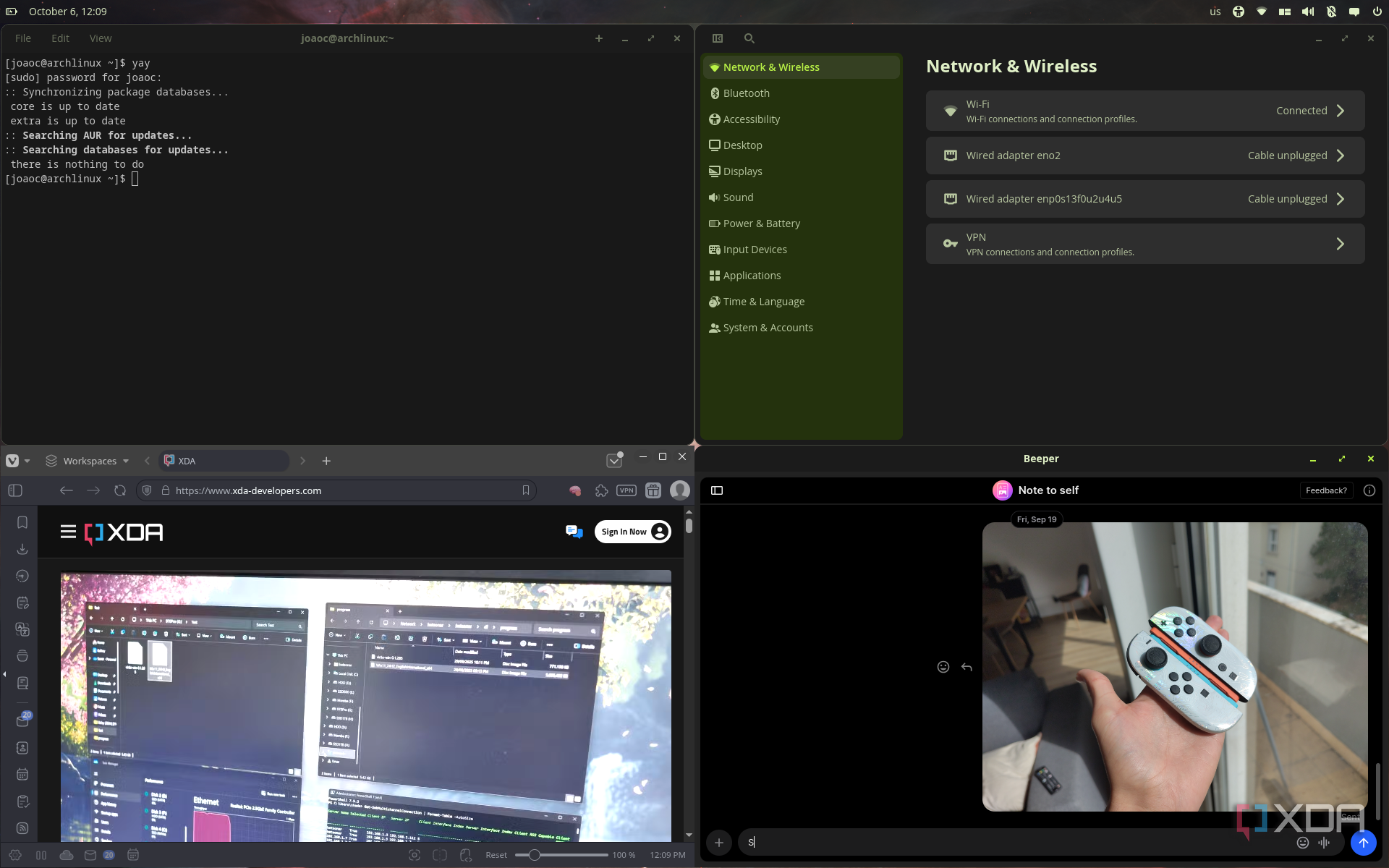Open the Joy-Con photo in Beeper chat
Image resolution: width=1389 pixels, height=868 pixels.
click(1175, 667)
